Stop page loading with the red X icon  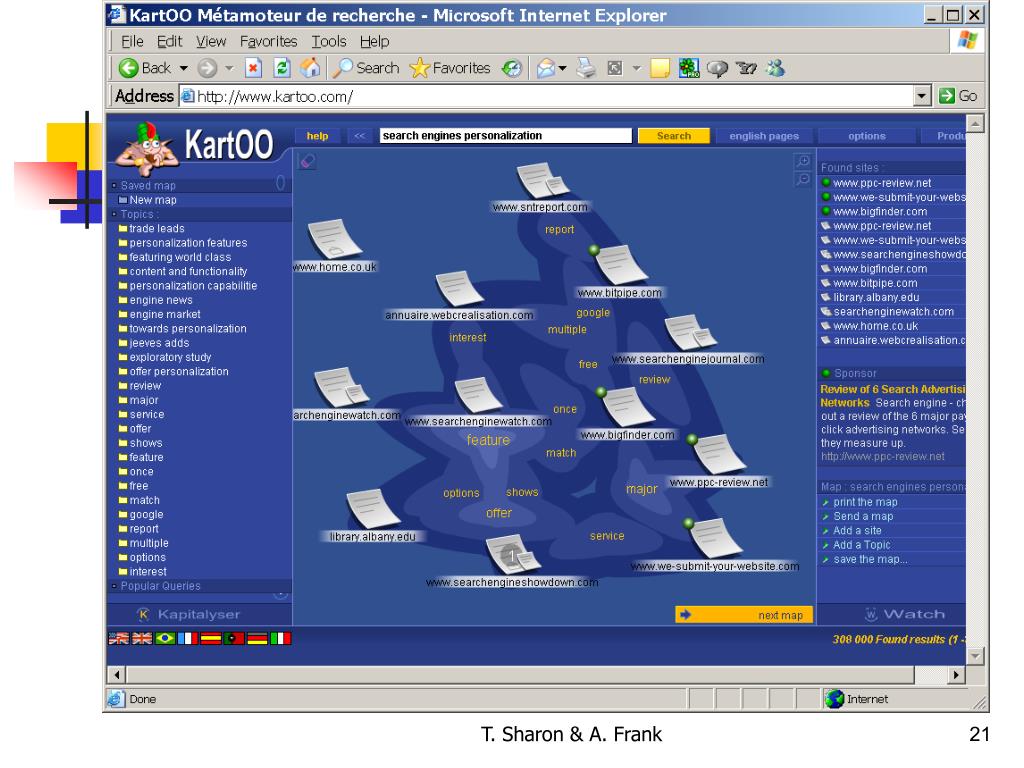click(x=253, y=68)
